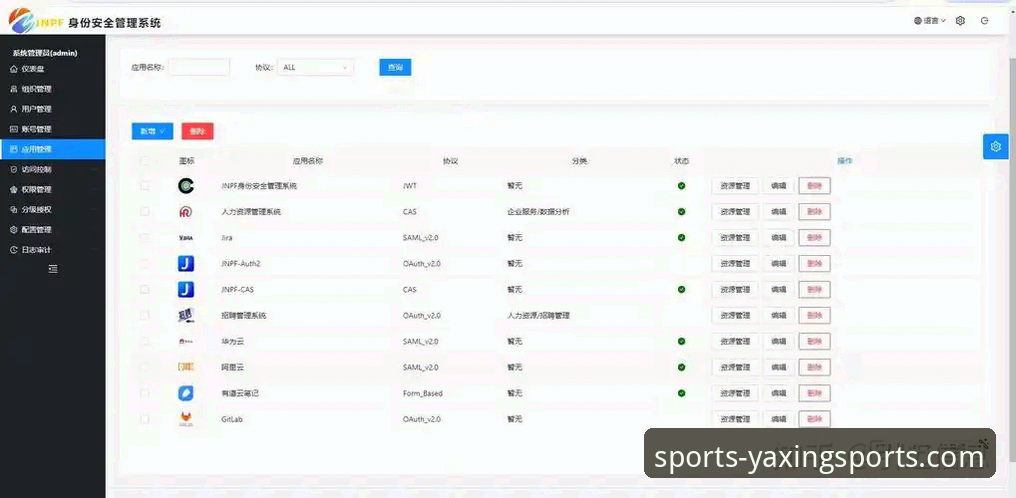Click the JNPF logo in the header

click(36, 21)
